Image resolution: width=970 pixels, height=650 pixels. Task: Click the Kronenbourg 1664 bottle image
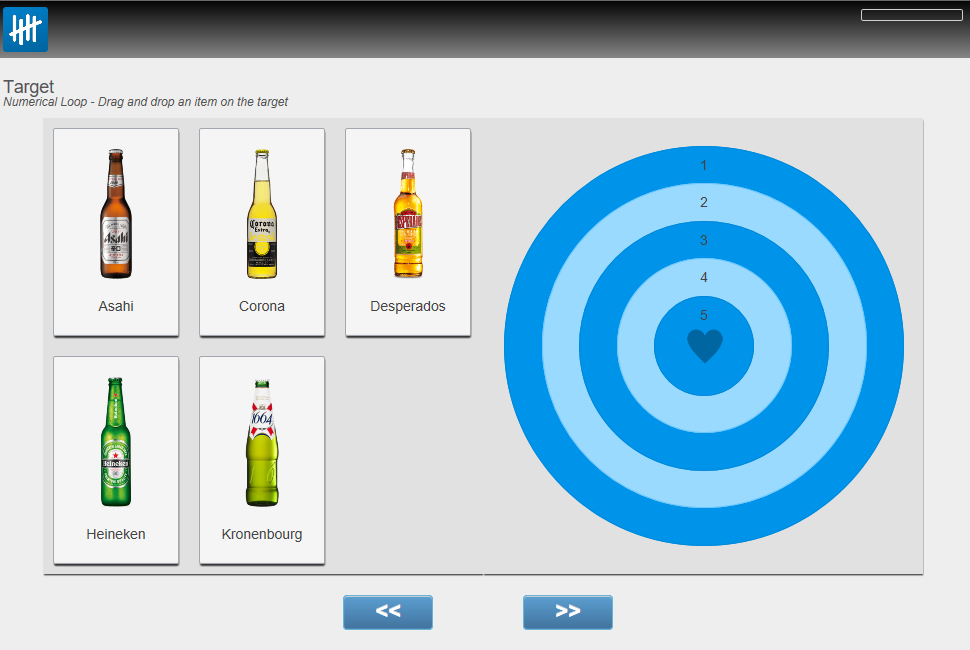(262, 442)
